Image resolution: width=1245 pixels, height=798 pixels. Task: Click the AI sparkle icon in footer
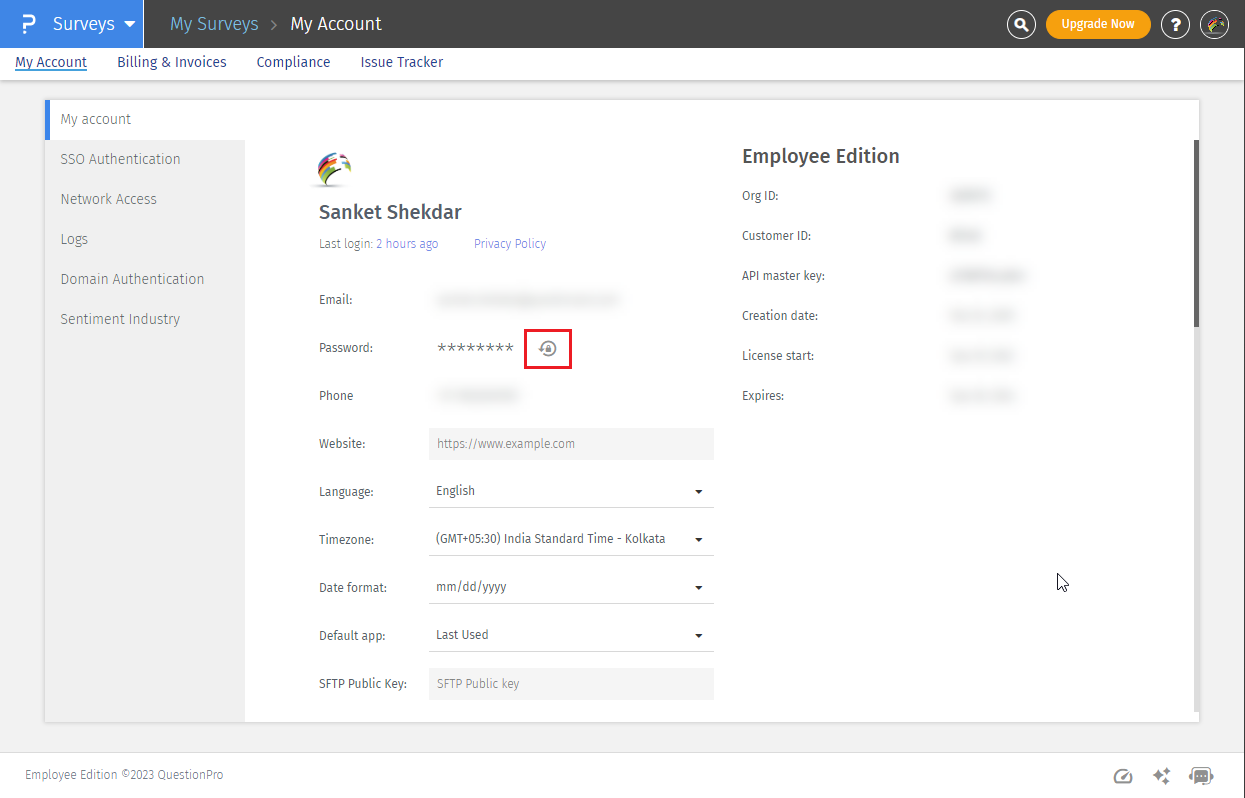(1161, 776)
